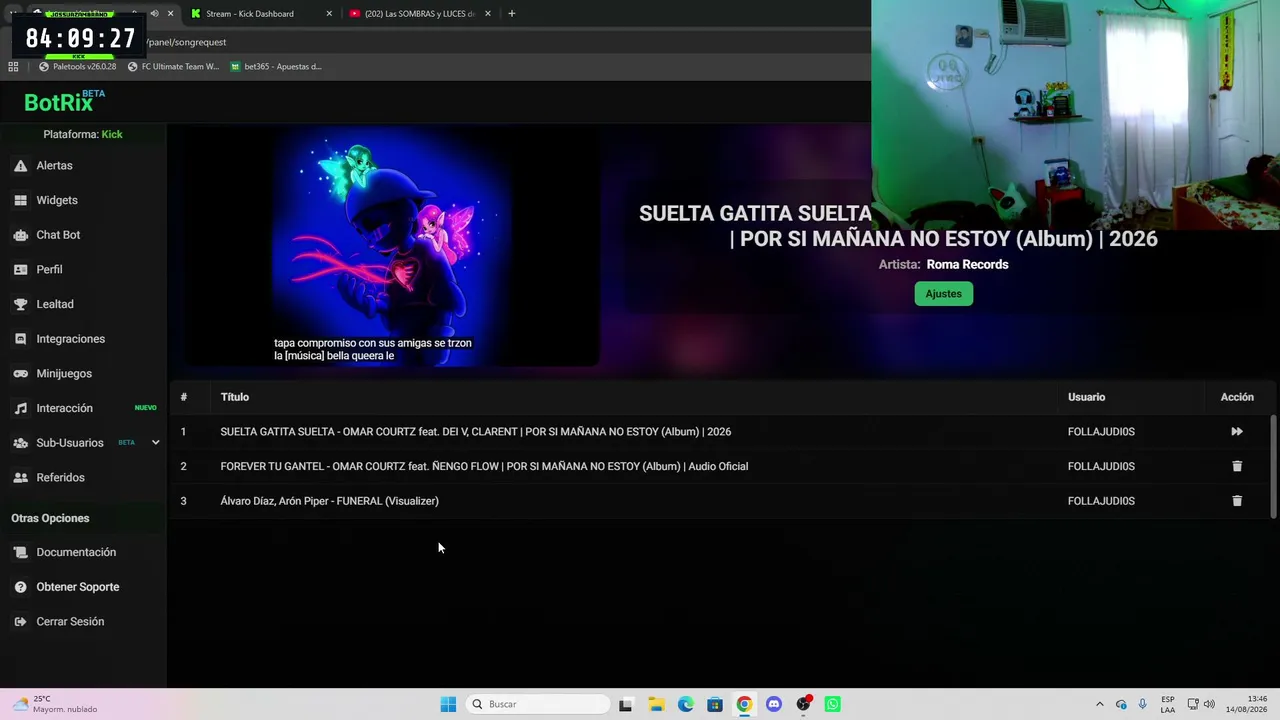Open the Widgets icon in sidebar

(20, 200)
